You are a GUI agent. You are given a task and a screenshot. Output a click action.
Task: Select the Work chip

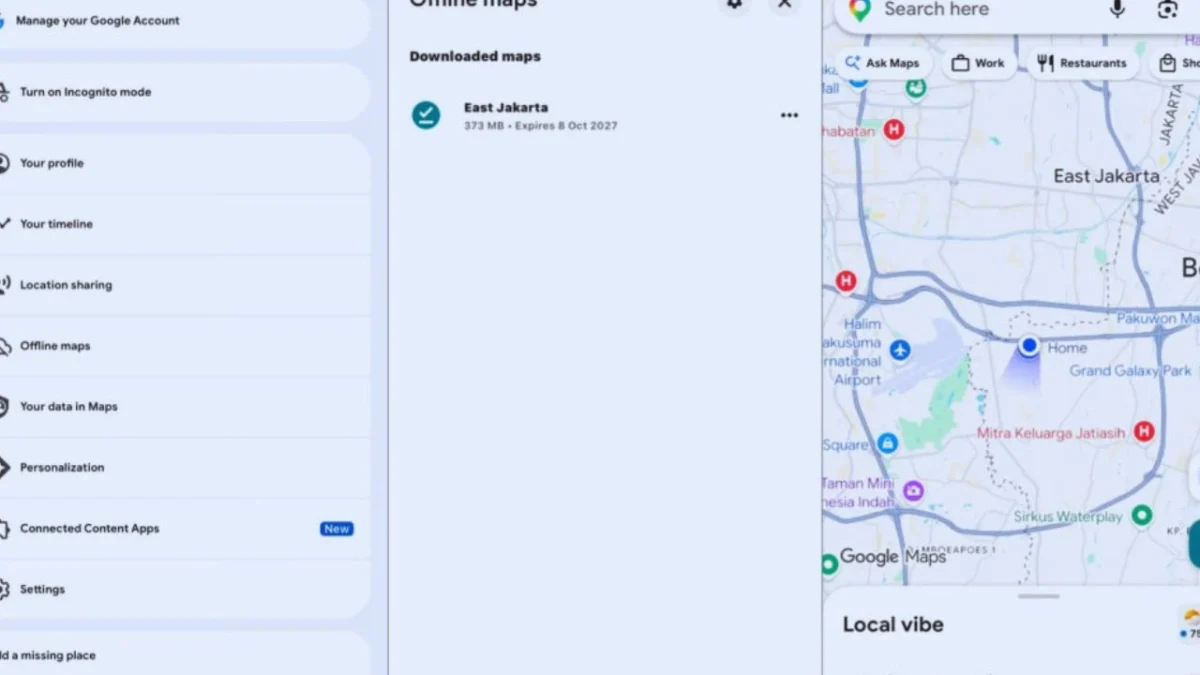[x=978, y=63]
